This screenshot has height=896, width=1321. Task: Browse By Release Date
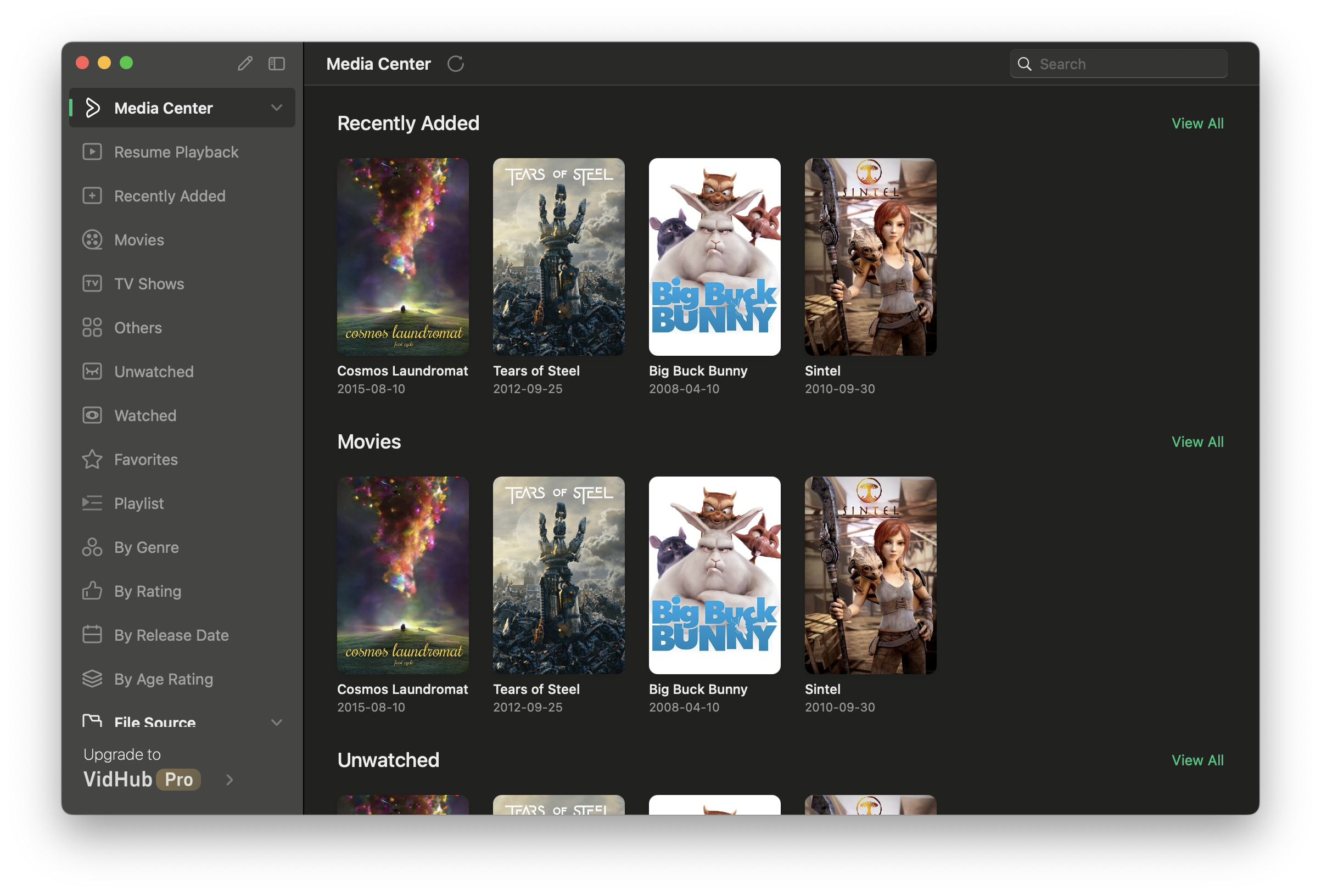click(x=182, y=635)
